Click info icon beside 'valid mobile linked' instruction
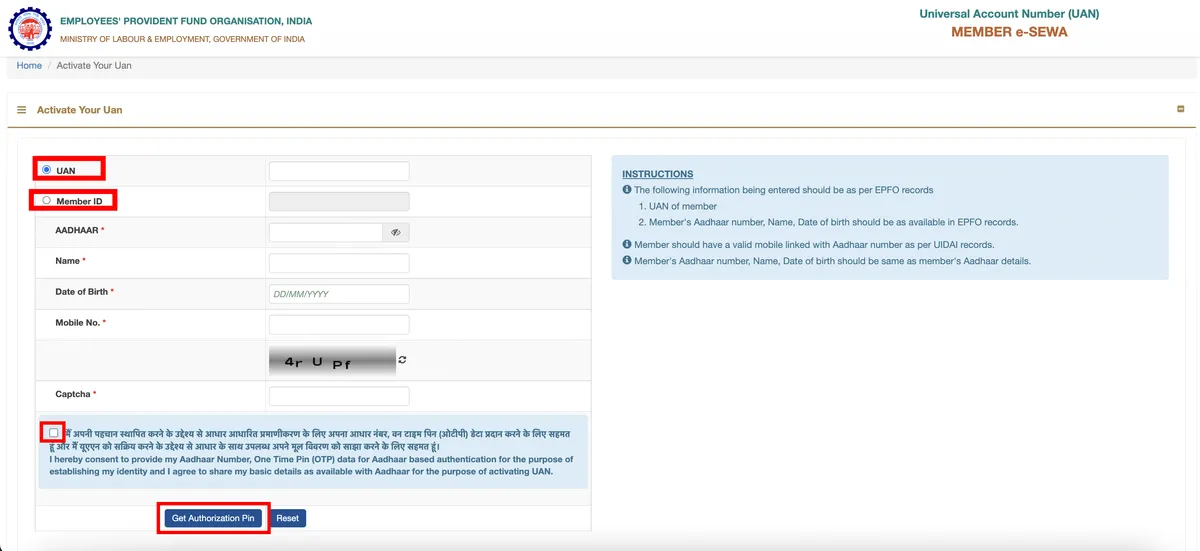Screen dimensions: 1200x551 (x=627, y=244)
